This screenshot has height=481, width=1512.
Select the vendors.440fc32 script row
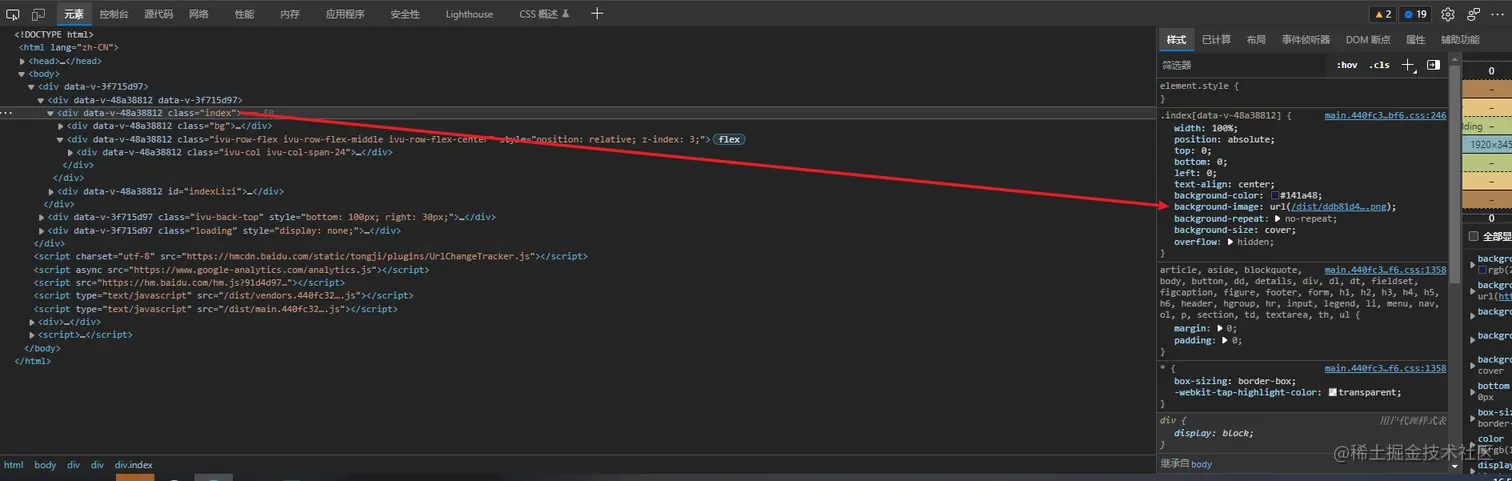coord(223,296)
